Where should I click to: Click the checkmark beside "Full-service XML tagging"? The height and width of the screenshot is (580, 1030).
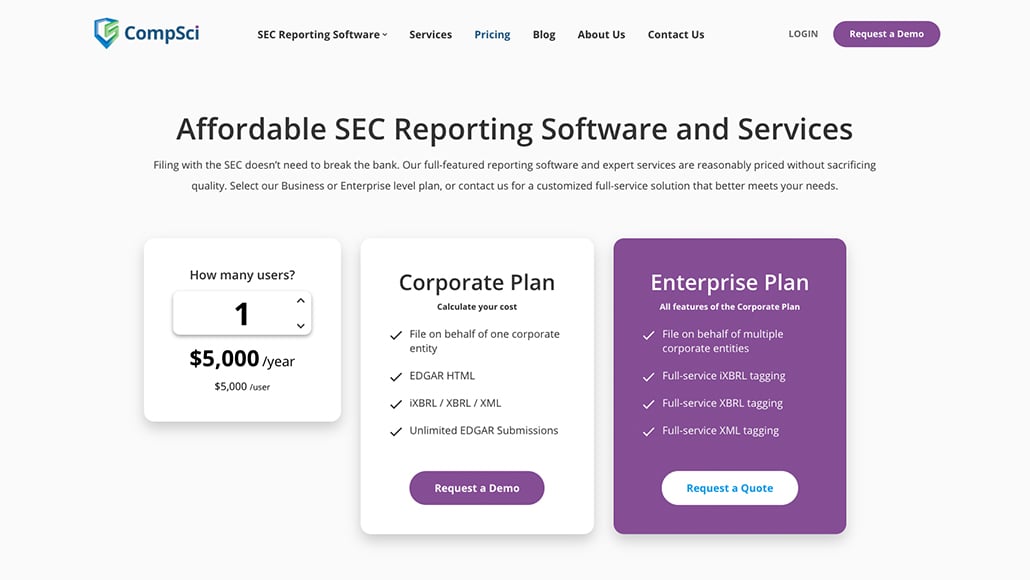(x=648, y=430)
